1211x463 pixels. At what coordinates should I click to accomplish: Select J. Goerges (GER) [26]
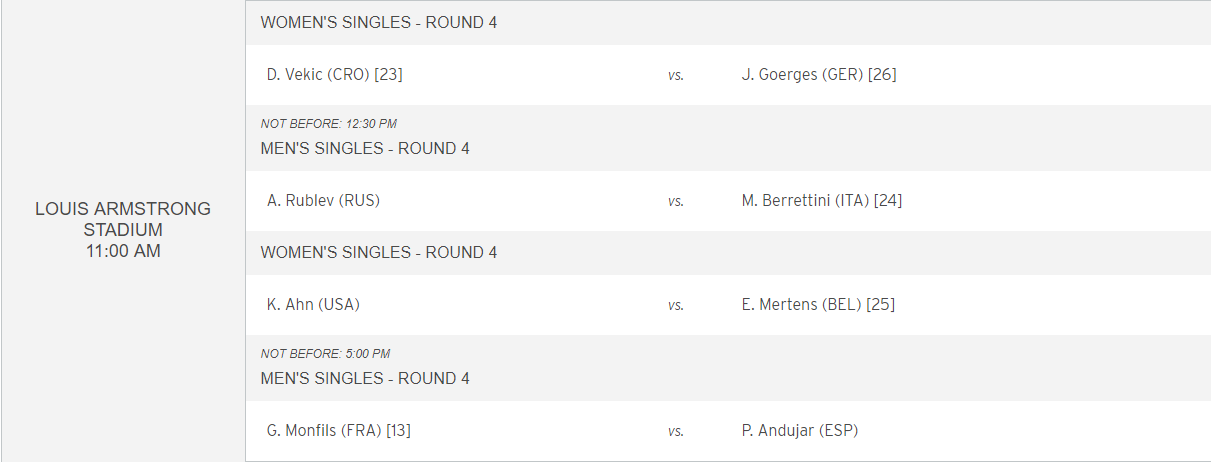[819, 74]
